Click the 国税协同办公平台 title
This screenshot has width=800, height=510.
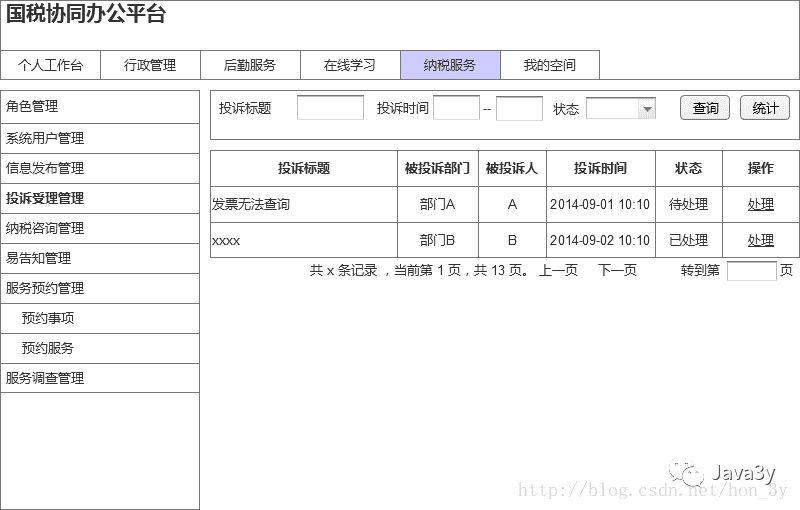(x=86, y=14)
